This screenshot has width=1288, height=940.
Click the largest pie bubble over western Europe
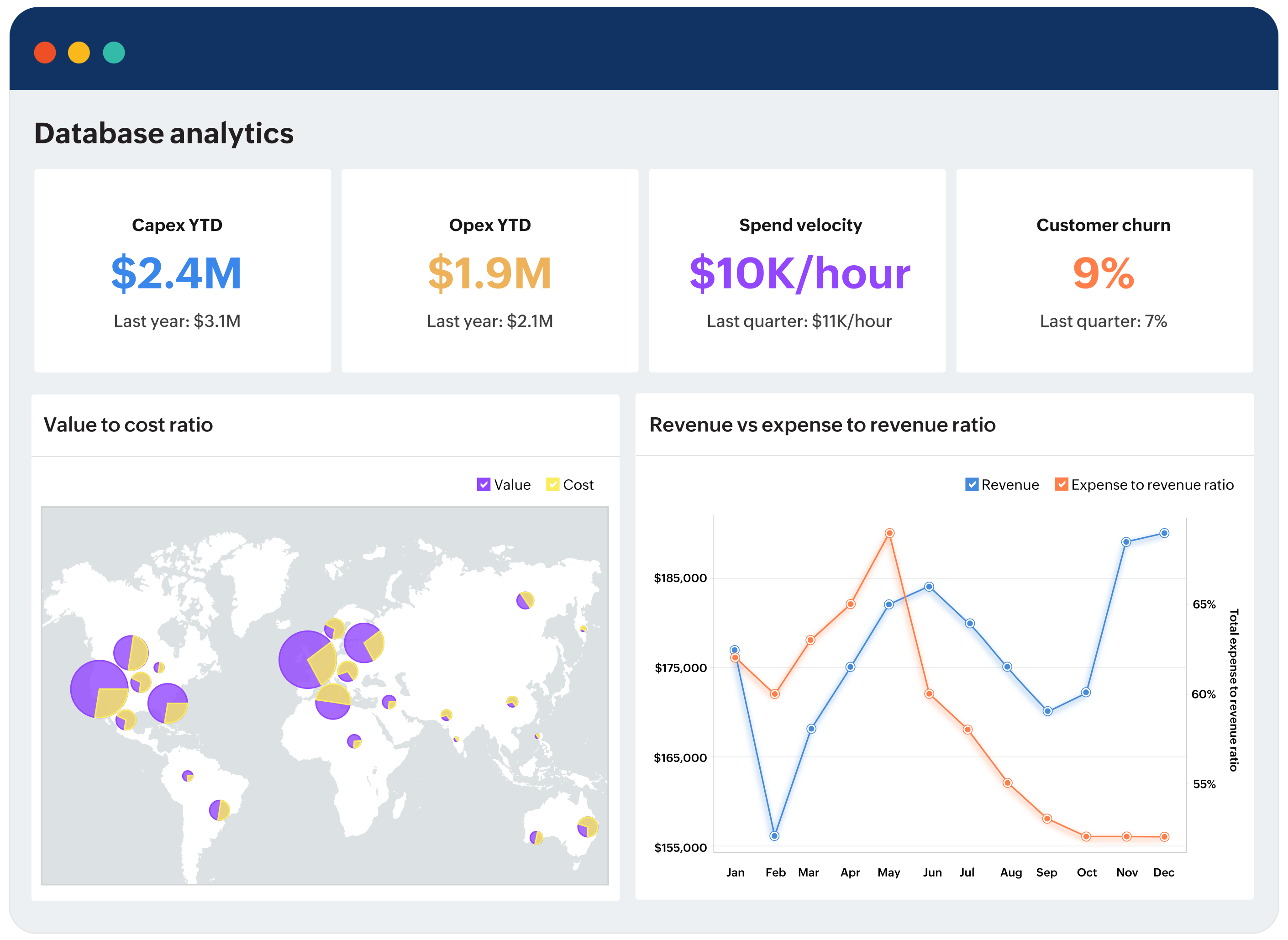pyautogui.click(x=308, y=660)
